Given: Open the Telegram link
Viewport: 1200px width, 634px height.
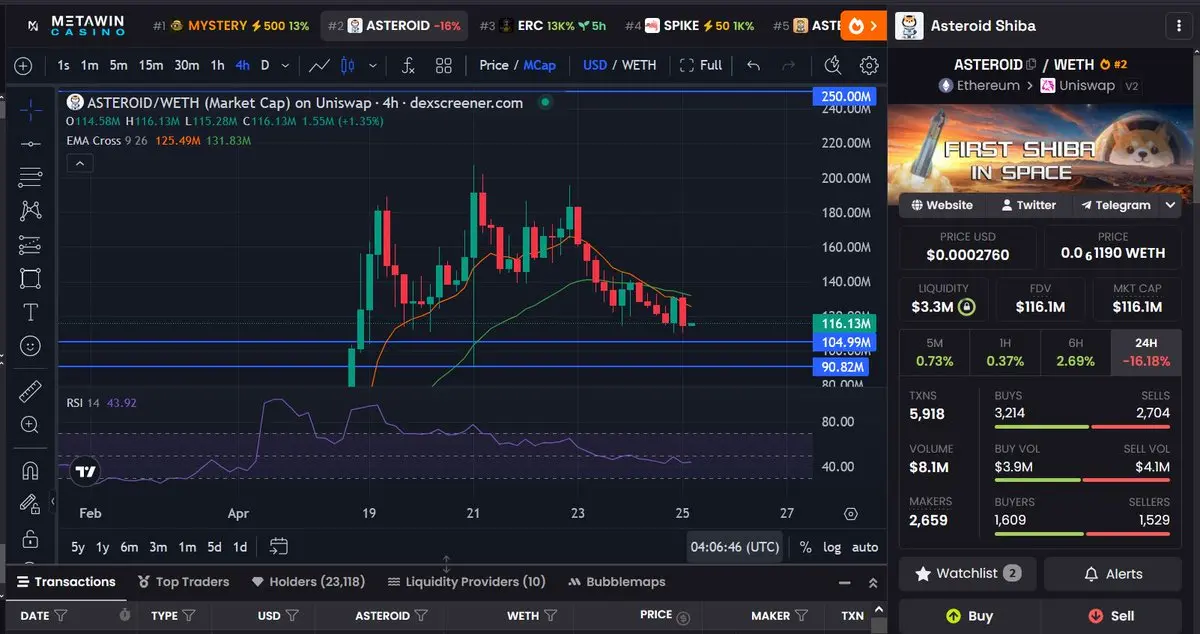Looking at the screenshot, I should 1115,205.
